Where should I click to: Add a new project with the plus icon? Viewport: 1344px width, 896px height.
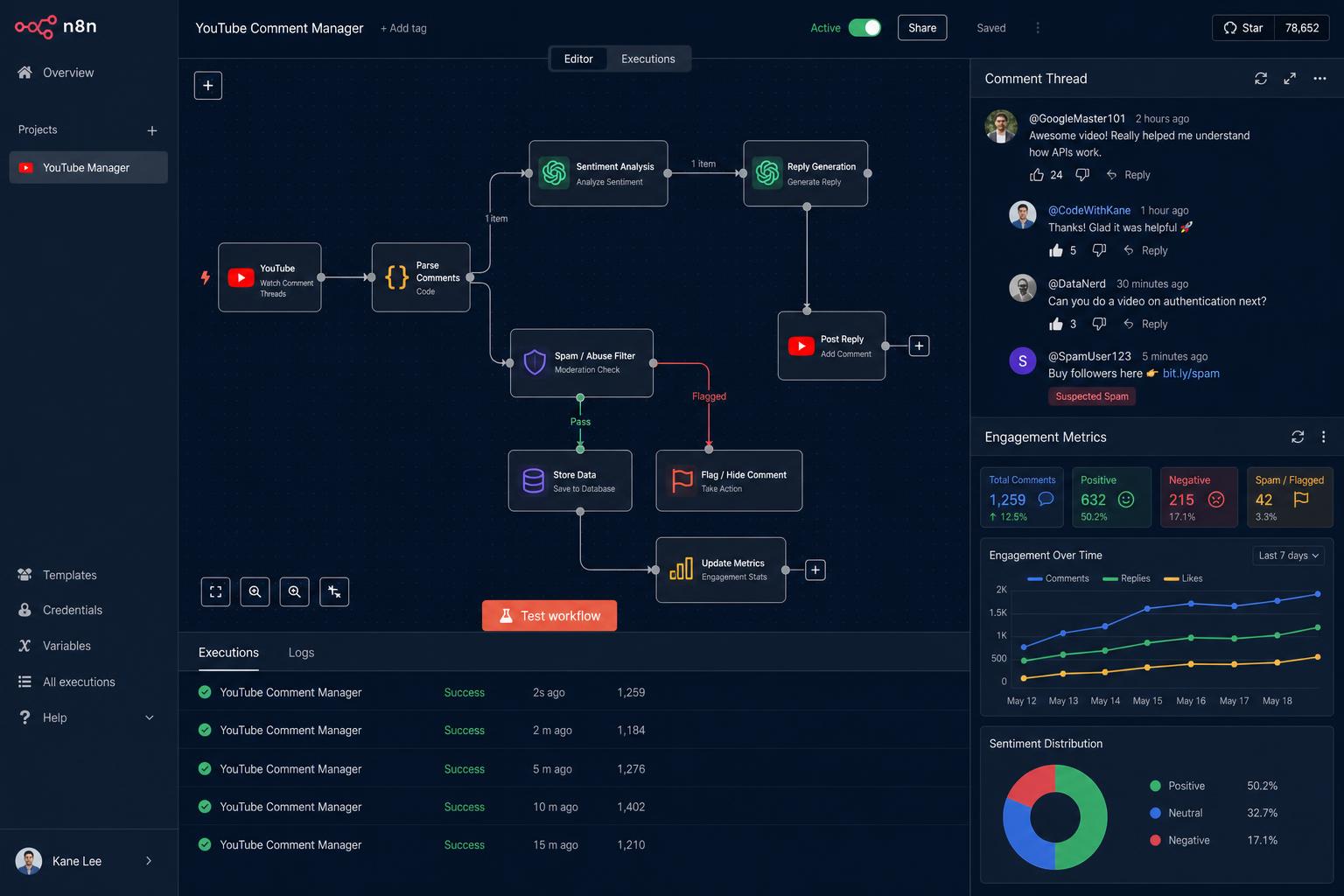pos(152,130)
